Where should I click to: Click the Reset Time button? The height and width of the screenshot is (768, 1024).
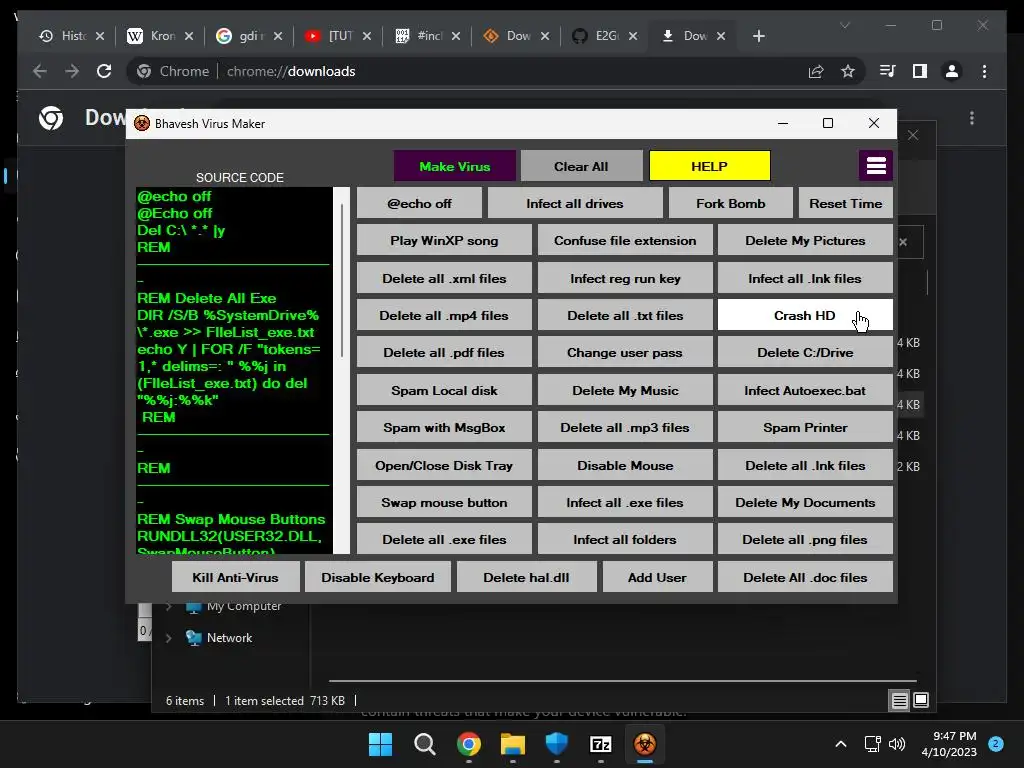click(x=845, y=203)
